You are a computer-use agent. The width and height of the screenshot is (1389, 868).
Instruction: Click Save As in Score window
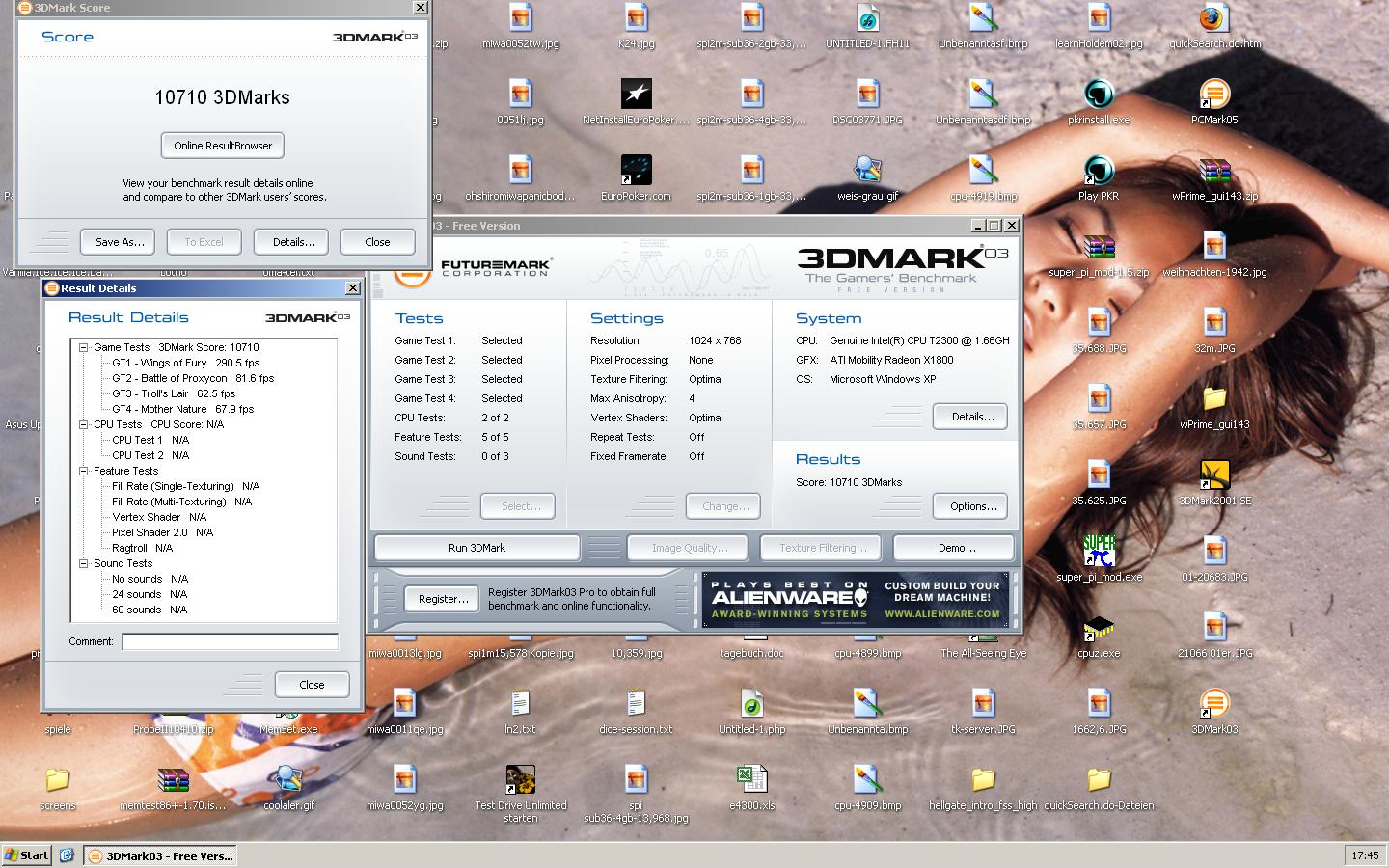(x=120, y=242)
